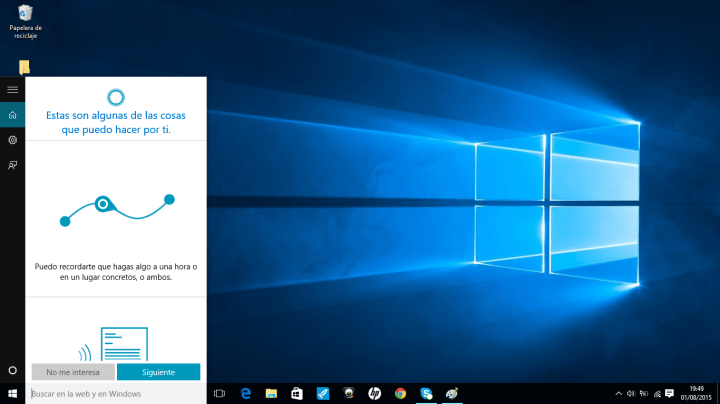Open the Windows Start menu

(12, 394)
